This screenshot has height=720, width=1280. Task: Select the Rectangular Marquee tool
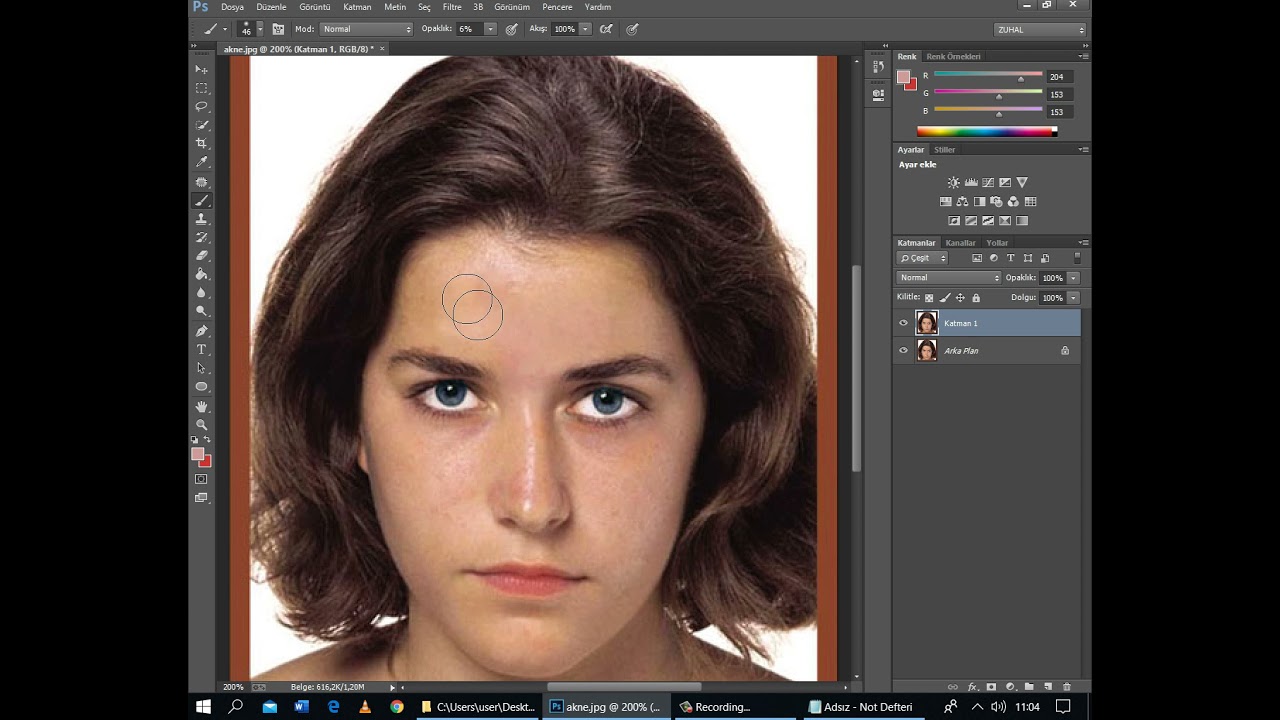tap(201, 88)
